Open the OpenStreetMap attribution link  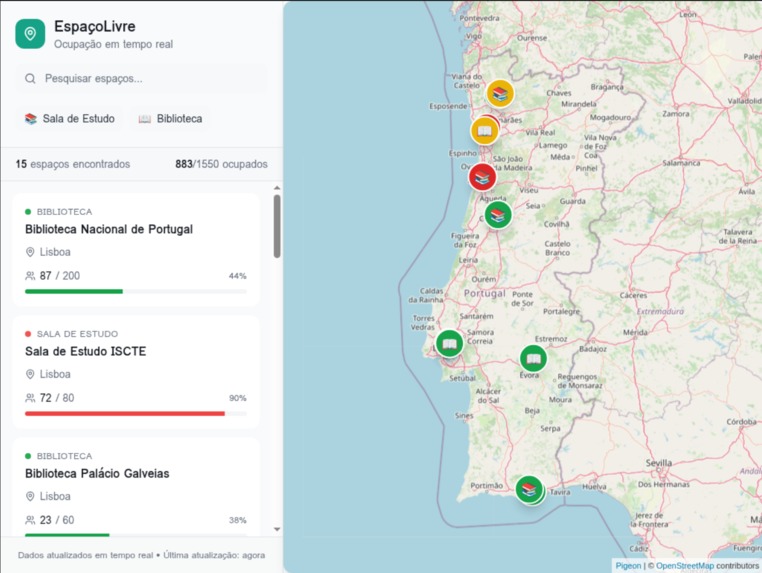[x=685, y=566]
